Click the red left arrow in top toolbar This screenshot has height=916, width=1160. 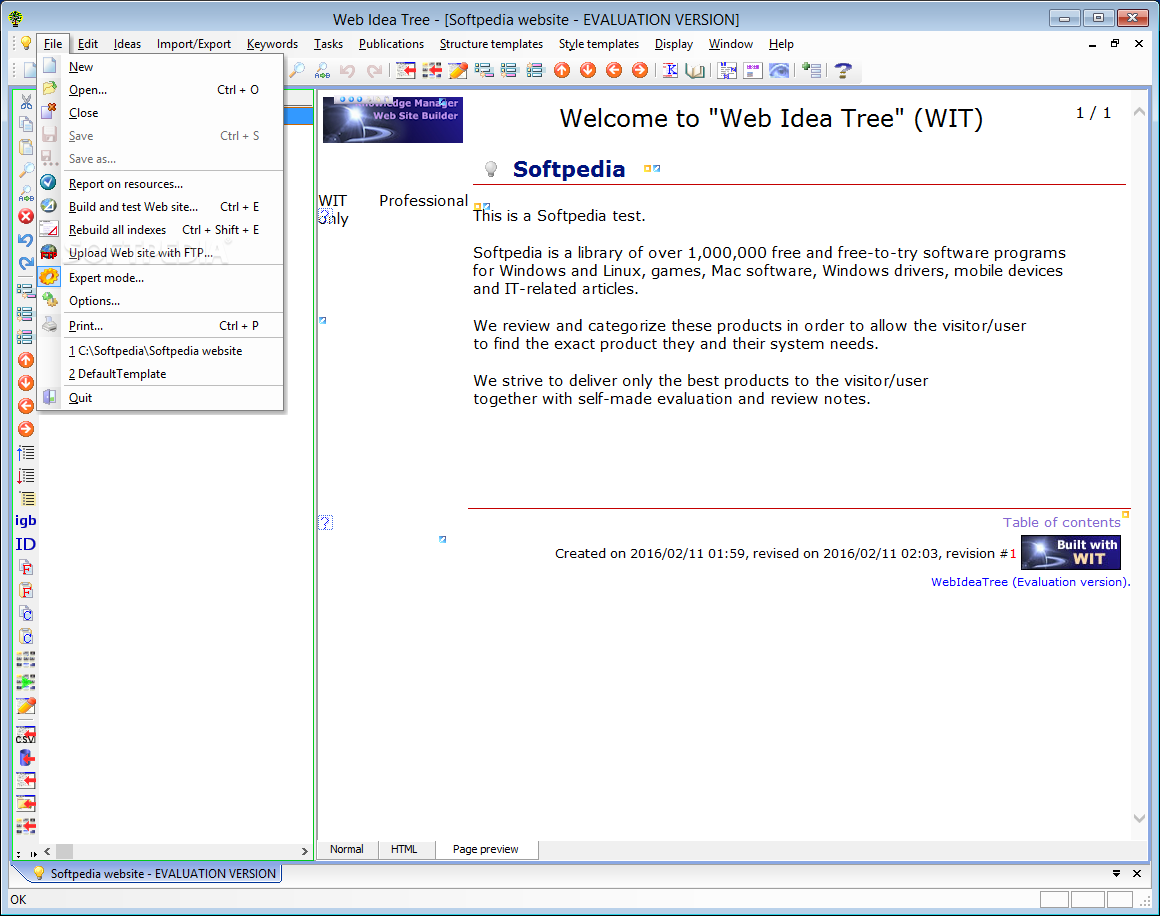tap(614, 70)
